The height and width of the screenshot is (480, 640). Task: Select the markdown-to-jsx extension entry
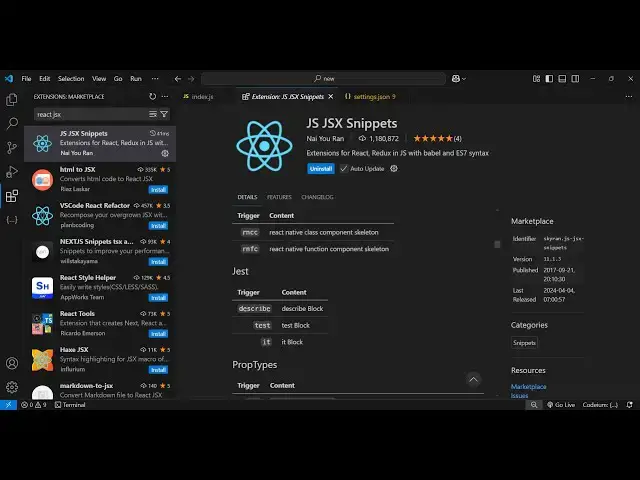[x=100, y=390]
